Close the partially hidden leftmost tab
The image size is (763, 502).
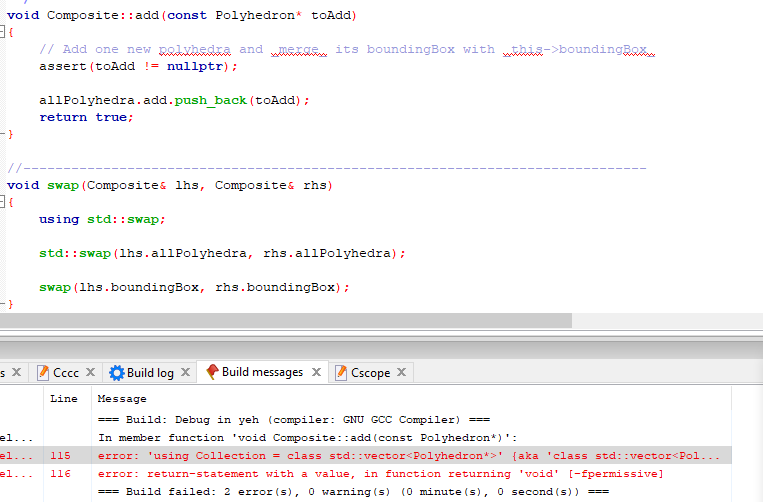click(x=17, y=372)
